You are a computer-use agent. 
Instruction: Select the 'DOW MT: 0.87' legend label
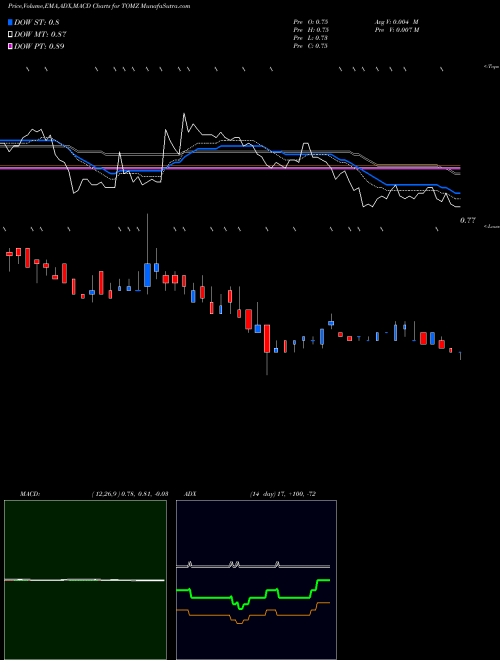[x=40, y=35]
